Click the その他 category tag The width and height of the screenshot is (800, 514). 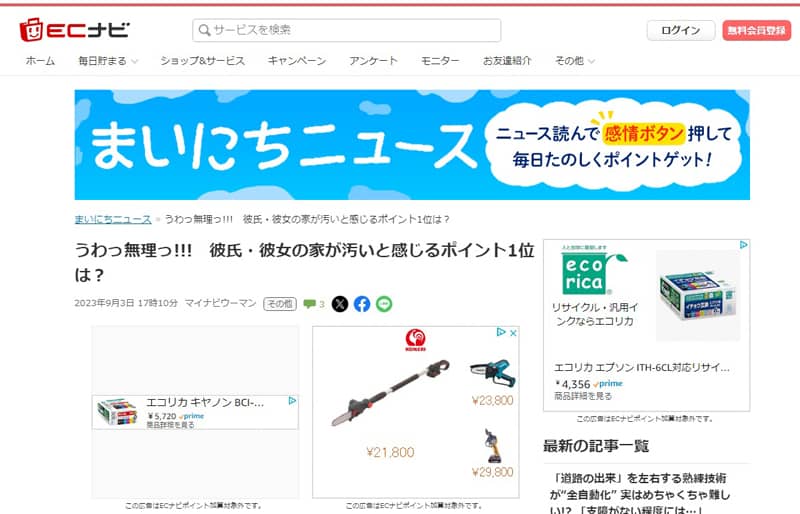[x=280, y=304]
